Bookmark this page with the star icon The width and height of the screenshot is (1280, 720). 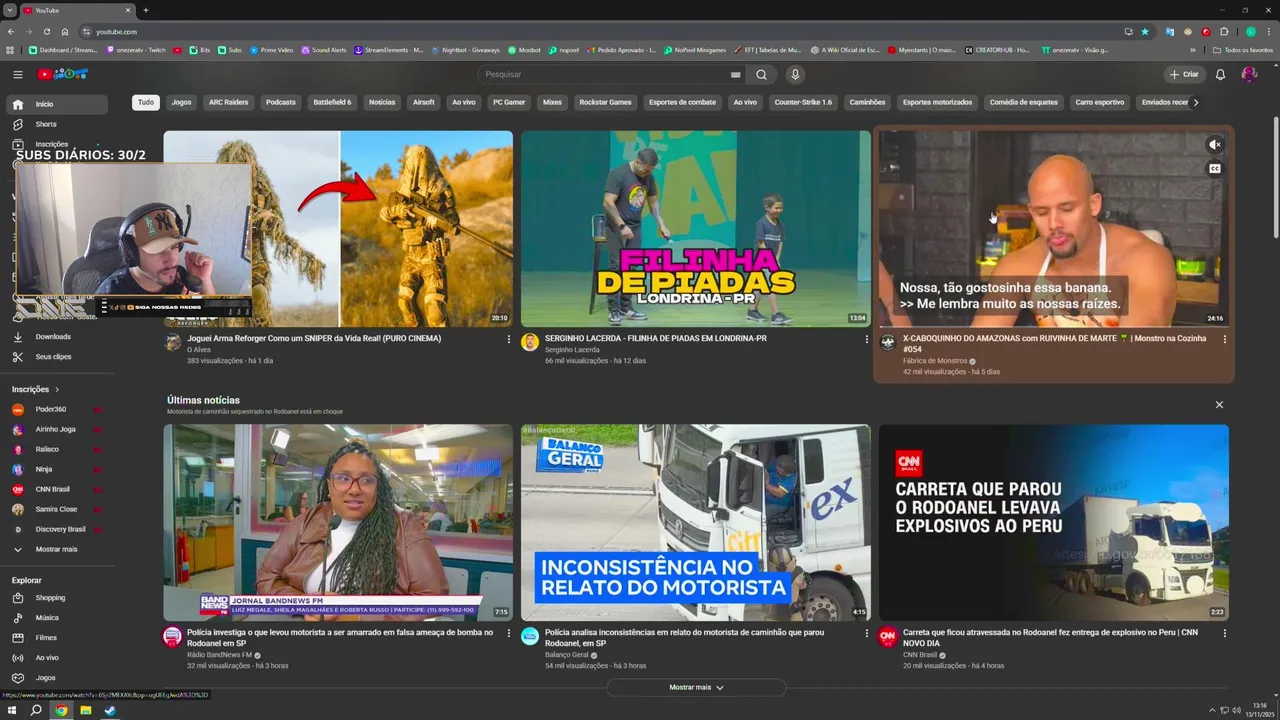click(x=1145, y=31)
